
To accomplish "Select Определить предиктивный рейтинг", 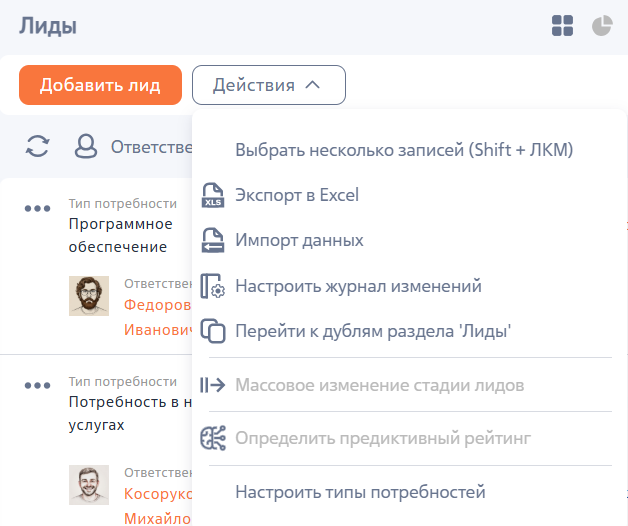I will (383, 438).
